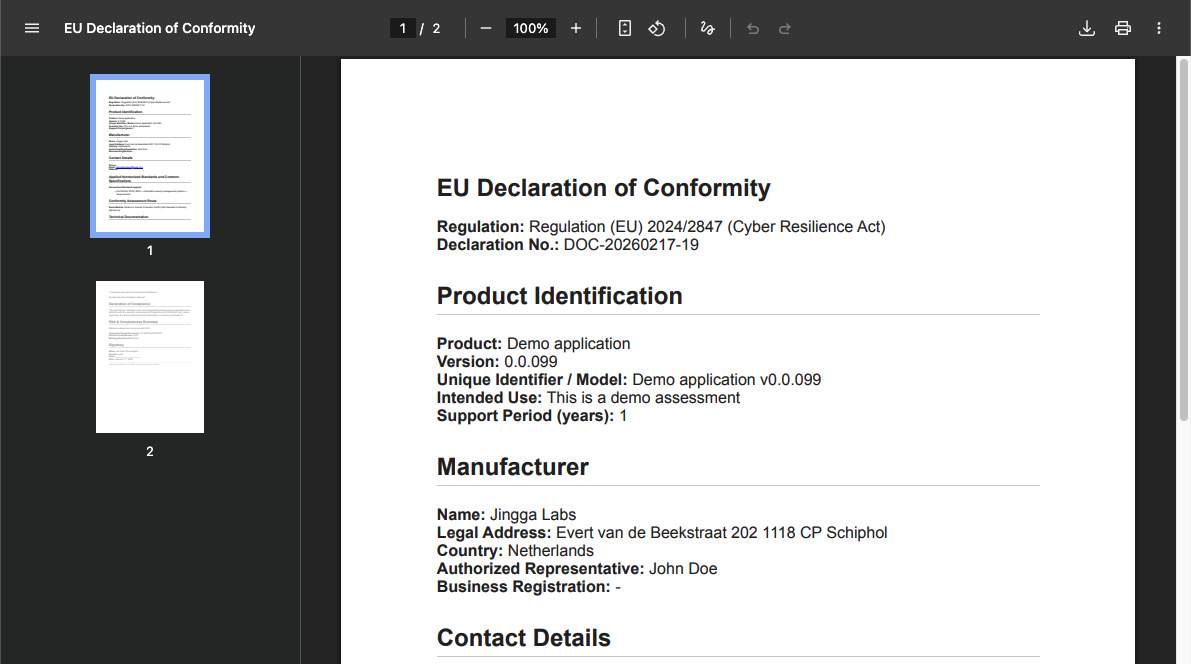Zoom in on the document

[x=576, y=28]
